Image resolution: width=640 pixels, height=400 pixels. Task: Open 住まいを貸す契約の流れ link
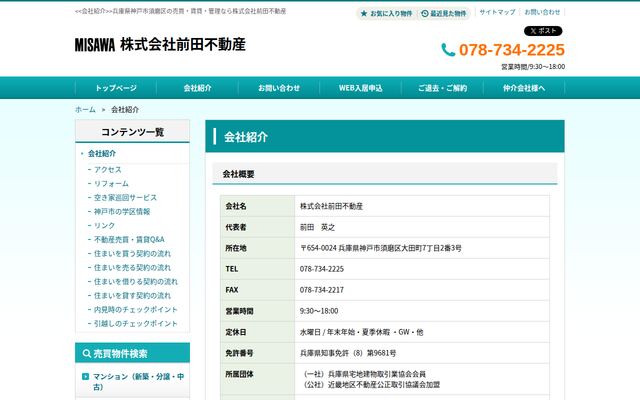132,296
